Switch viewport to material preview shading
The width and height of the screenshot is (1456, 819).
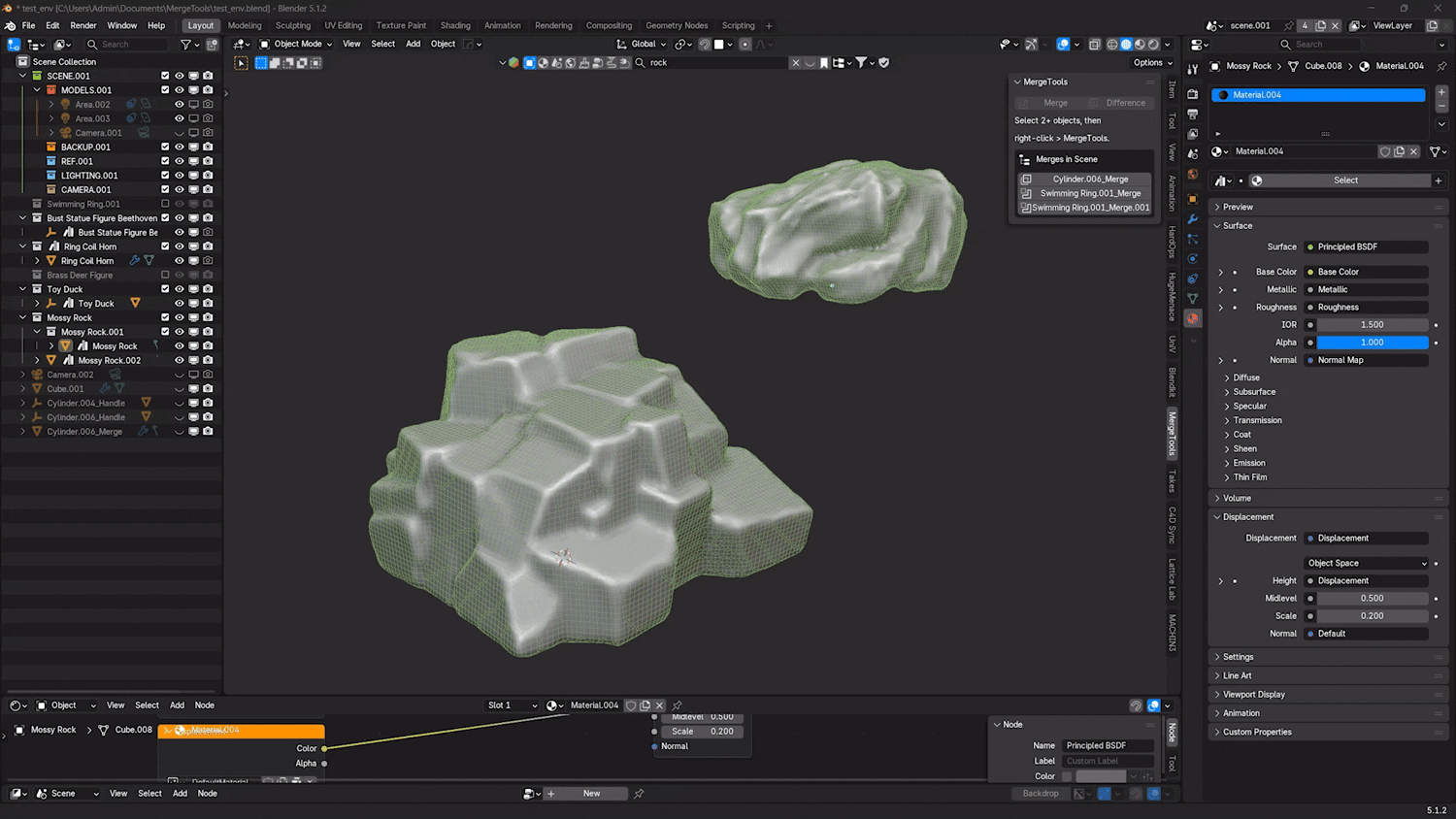(x=1140, y=45)
